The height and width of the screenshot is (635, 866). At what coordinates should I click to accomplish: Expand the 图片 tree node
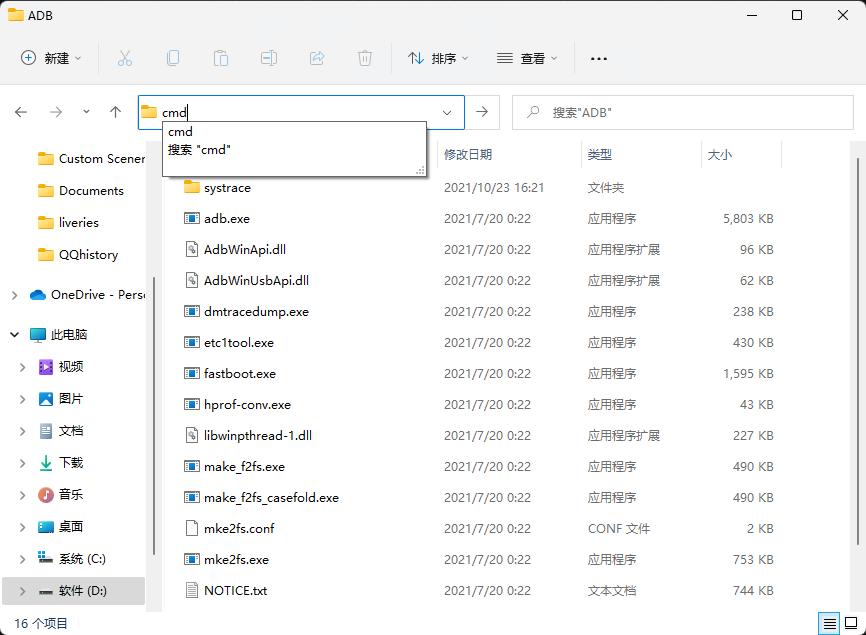(x=23, y=399)
